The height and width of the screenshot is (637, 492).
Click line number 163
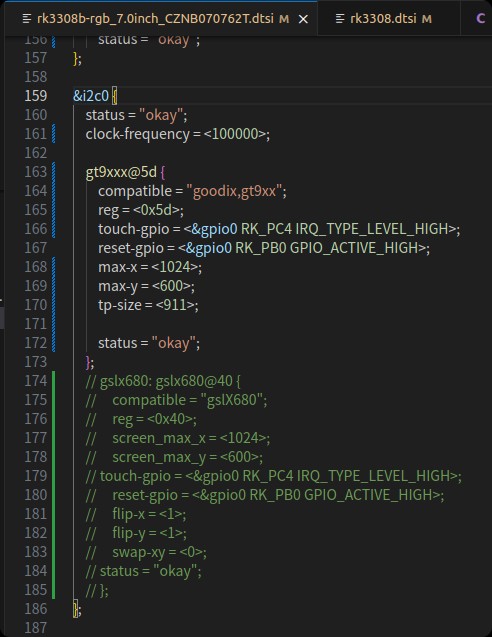pos(36,172)
